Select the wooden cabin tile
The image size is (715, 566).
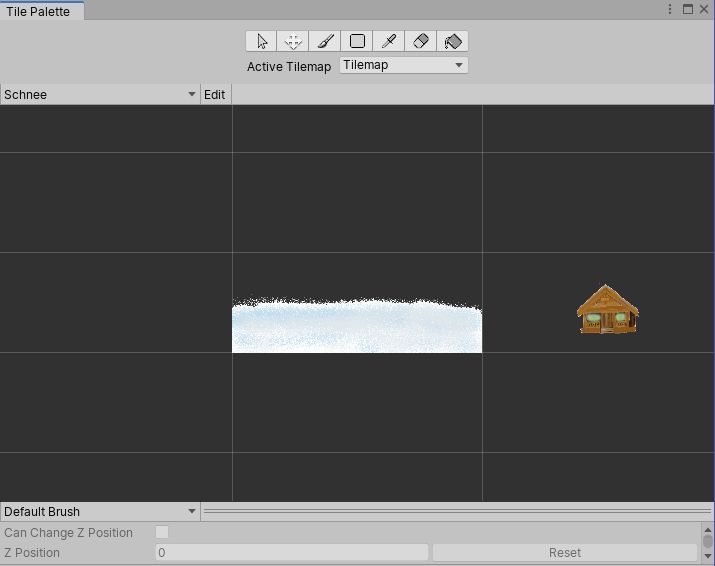point(607,309)
